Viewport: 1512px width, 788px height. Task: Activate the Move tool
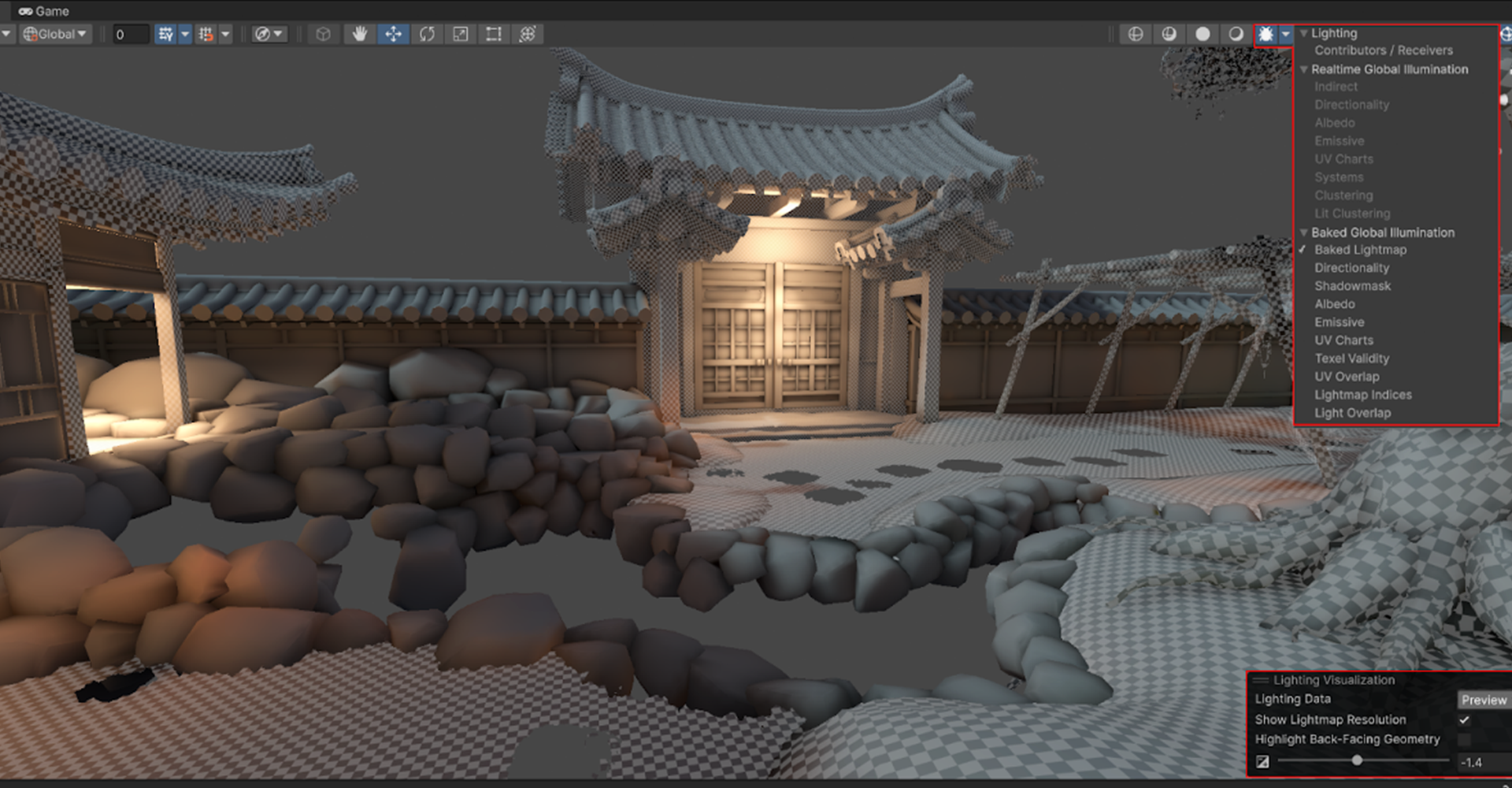click(393, 34)
